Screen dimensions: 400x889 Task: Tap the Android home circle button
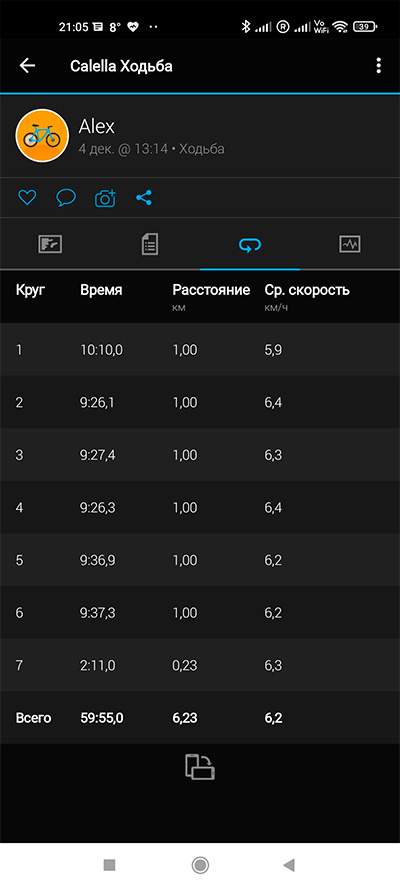(x=200, y=865)
